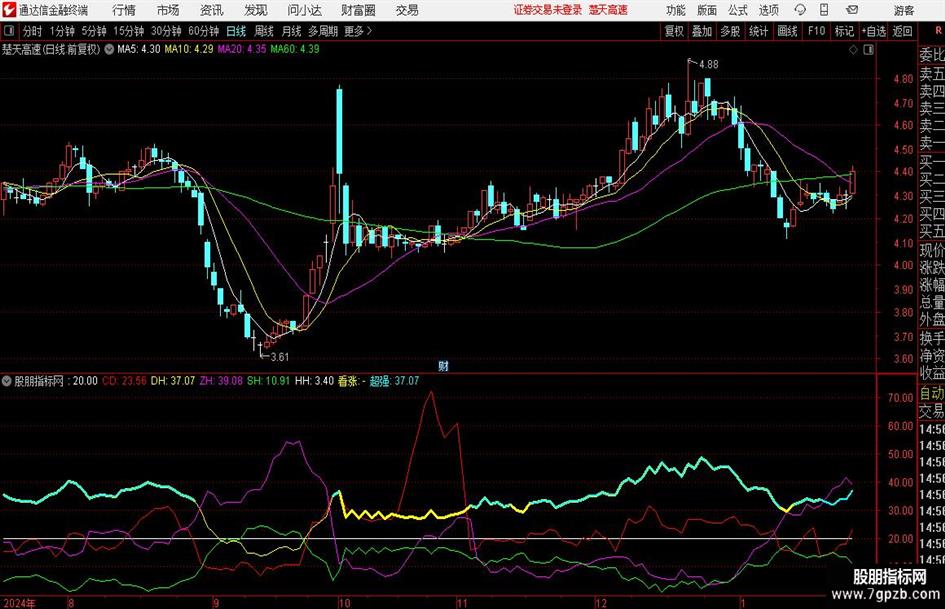Click the 2024年 date axis label
Viewport: 945px width, 609px height.
[x=19, y=603]
